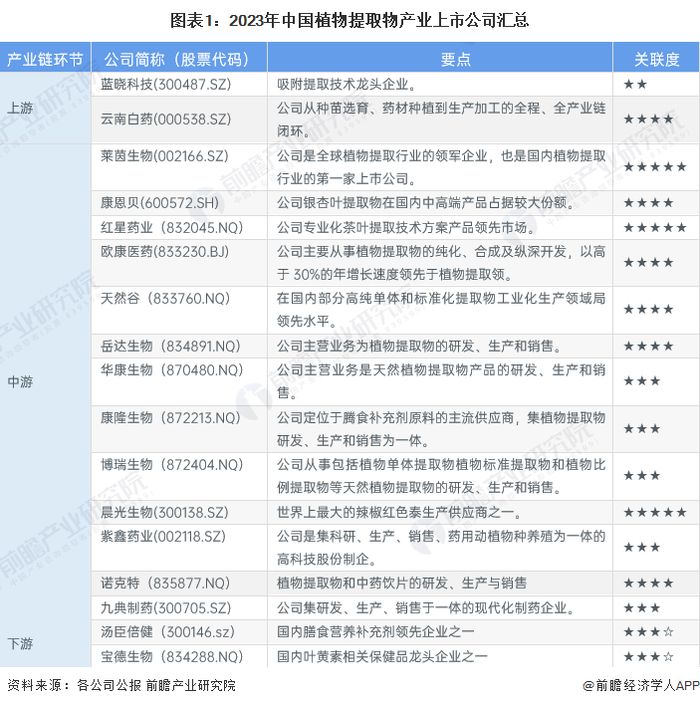The image size is (700, 706).
Task: Click the four-star rating for 康恩贝
Action: click(x=648, y=203)
